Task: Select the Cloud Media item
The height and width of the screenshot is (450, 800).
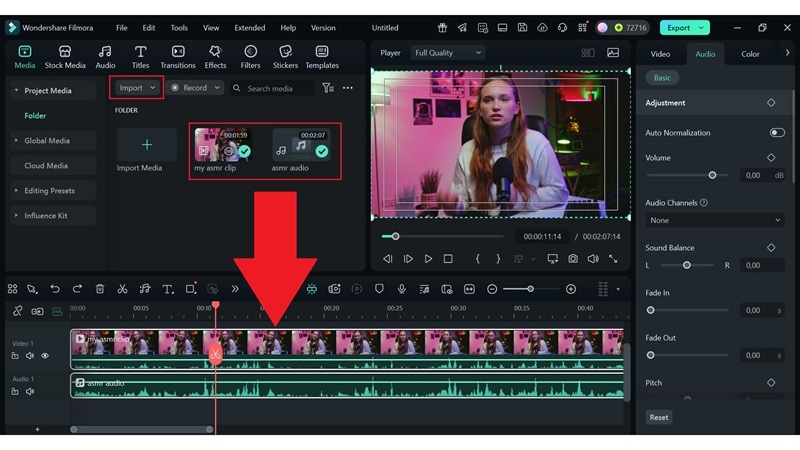Action: tap(53, 165)
